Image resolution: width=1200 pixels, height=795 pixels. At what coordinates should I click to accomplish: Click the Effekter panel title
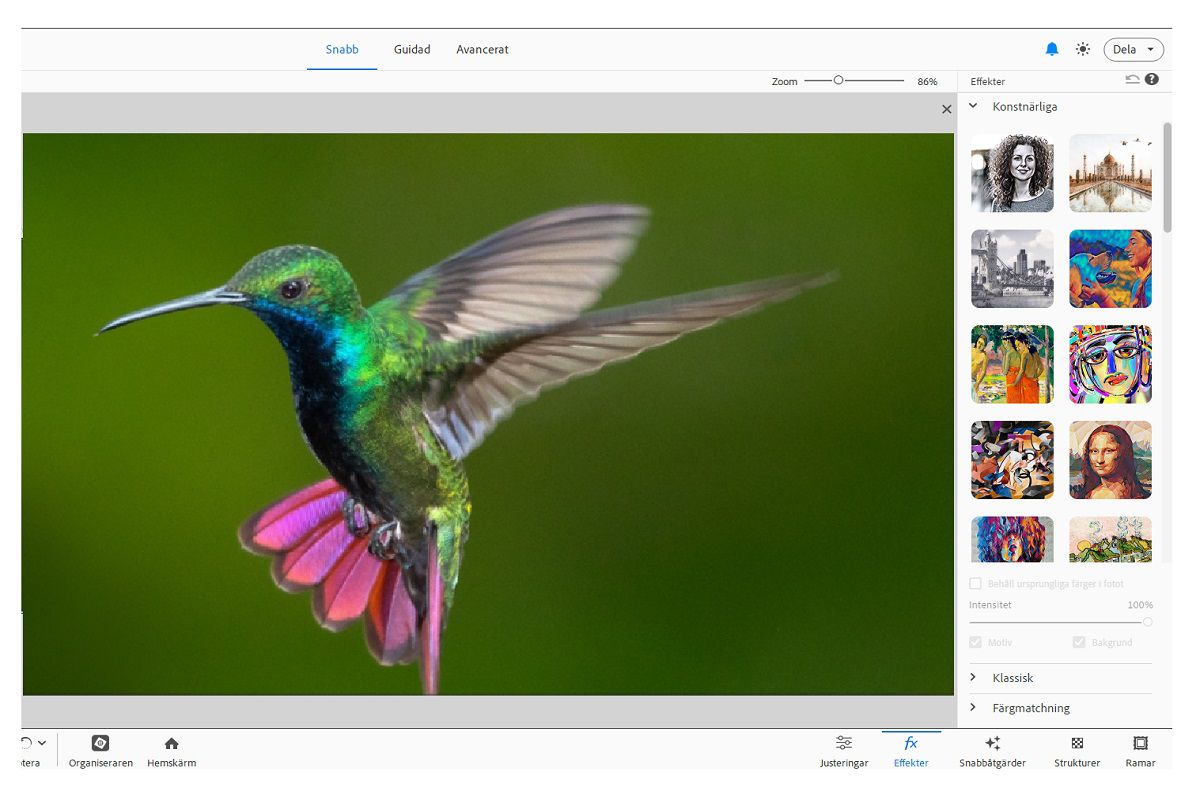click(987, 81)
